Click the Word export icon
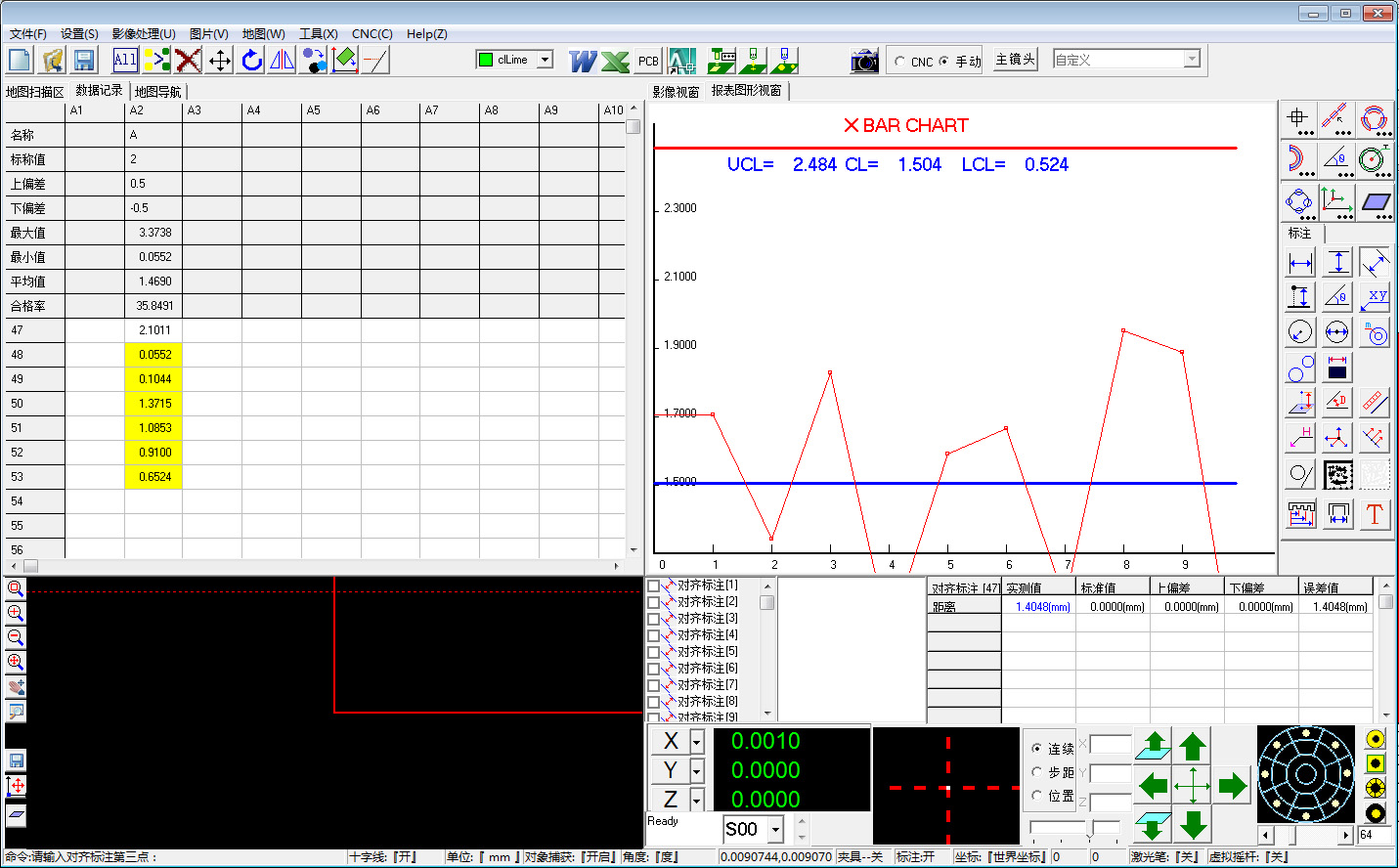Image resolution: width=1399 pixels, height=868 pixels. (583, 61)
